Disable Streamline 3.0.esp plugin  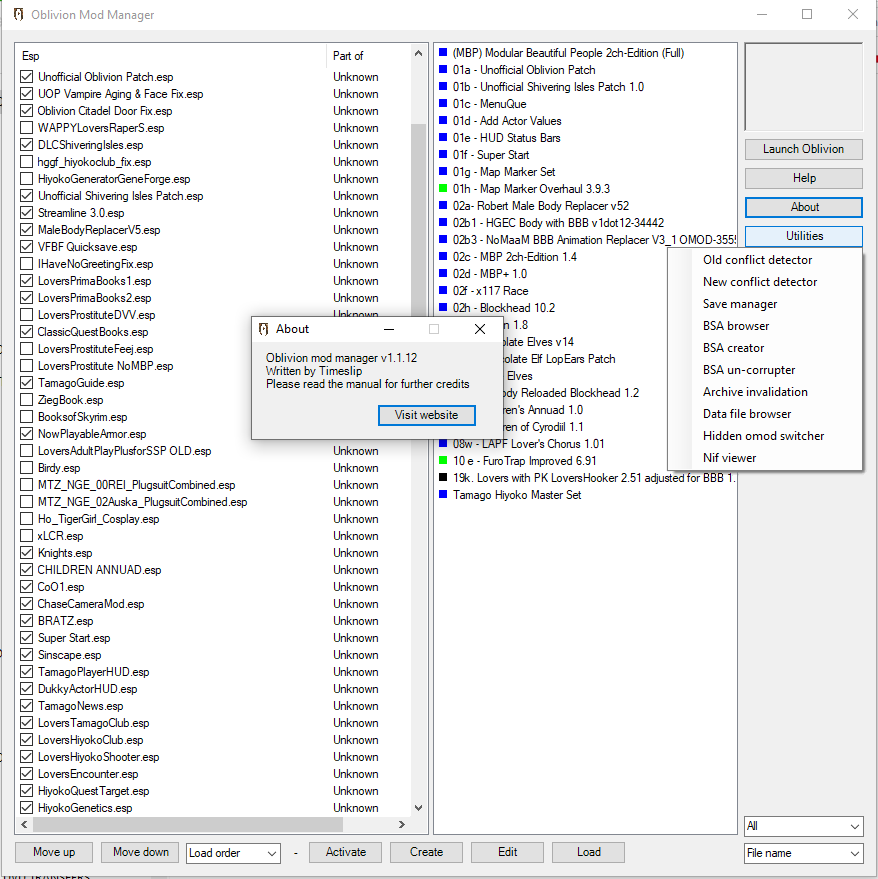point(26,212)
